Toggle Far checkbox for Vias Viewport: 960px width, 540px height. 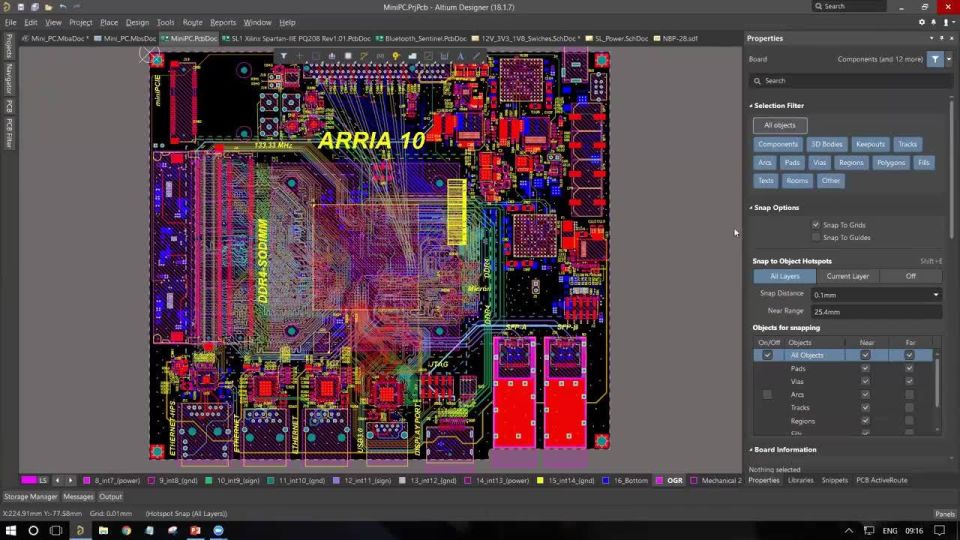pyautogui.click(x=909, y=381)
